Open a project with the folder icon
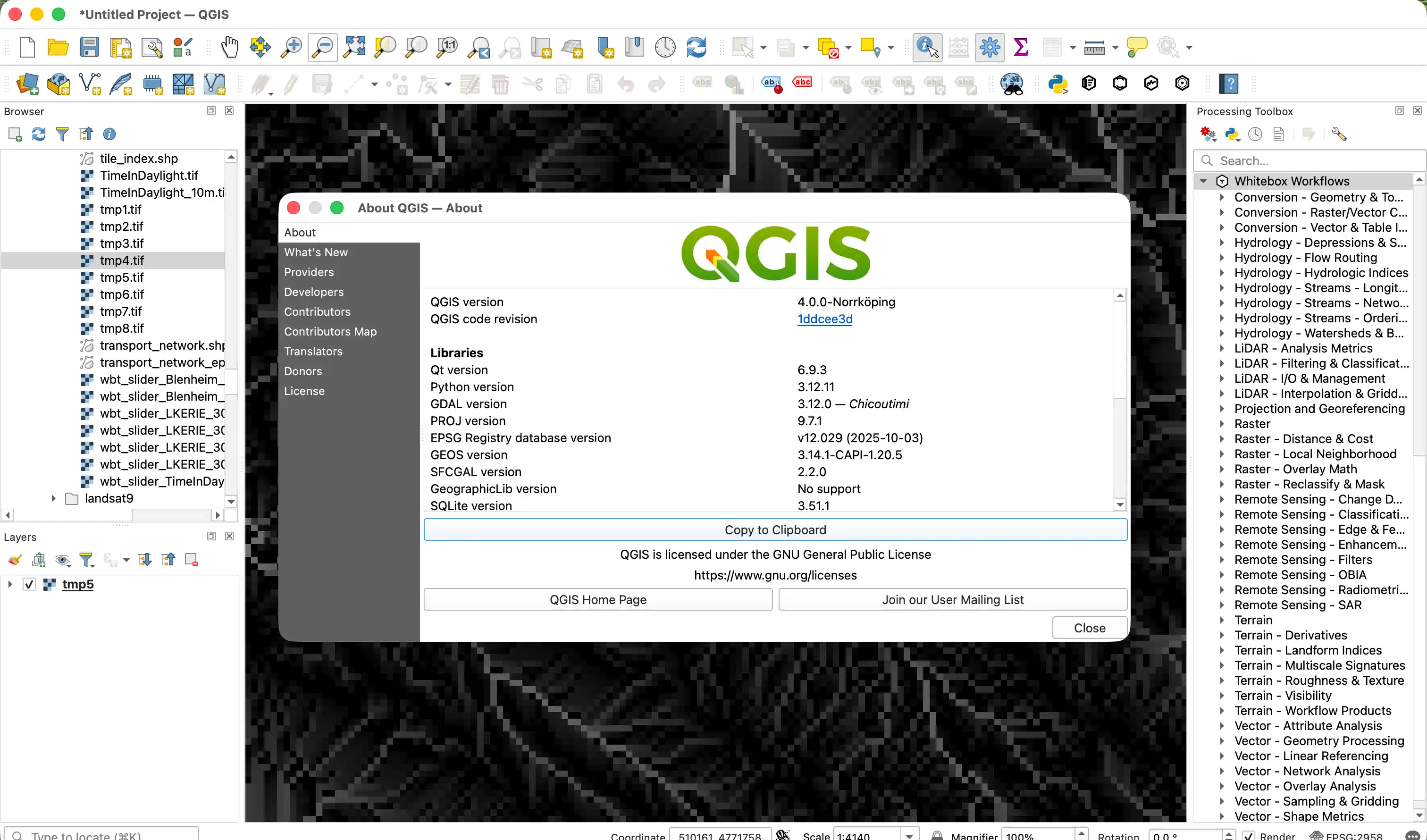The width and height of the screenshot is (1427, 840). pos(58,47)
